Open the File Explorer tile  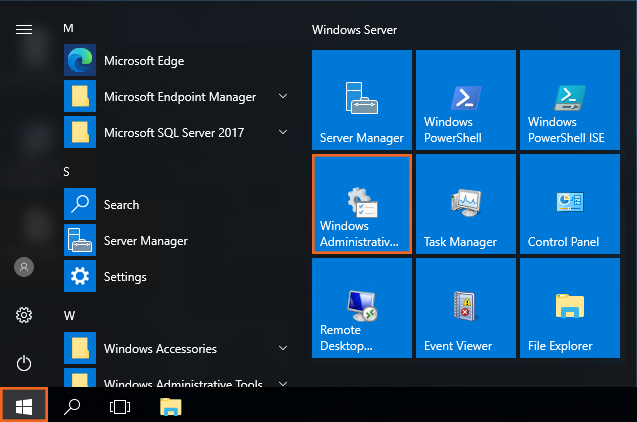[569, 308]
